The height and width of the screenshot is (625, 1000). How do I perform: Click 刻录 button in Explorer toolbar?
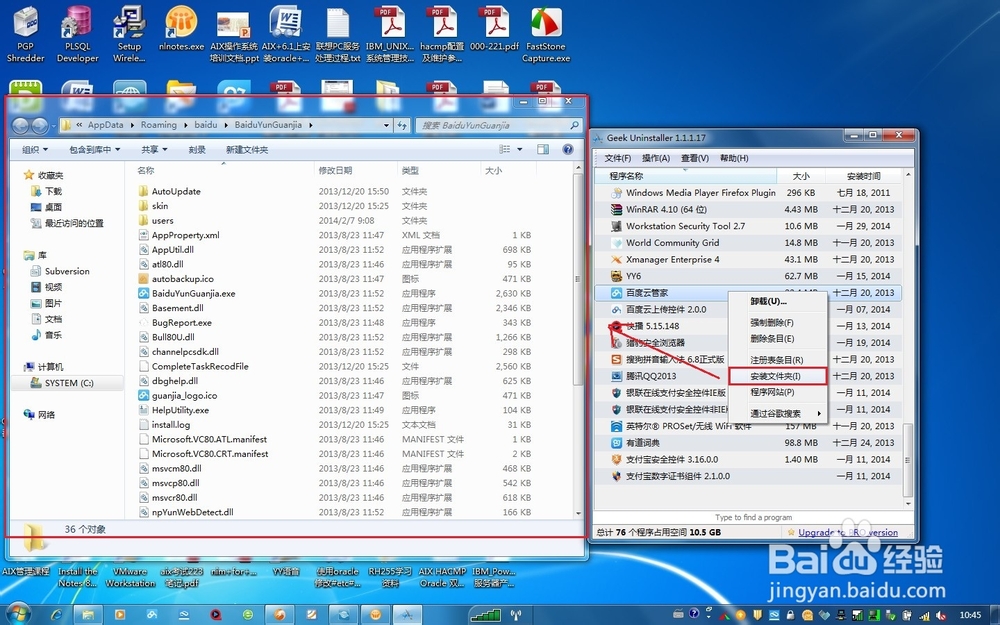coord(197,149)
